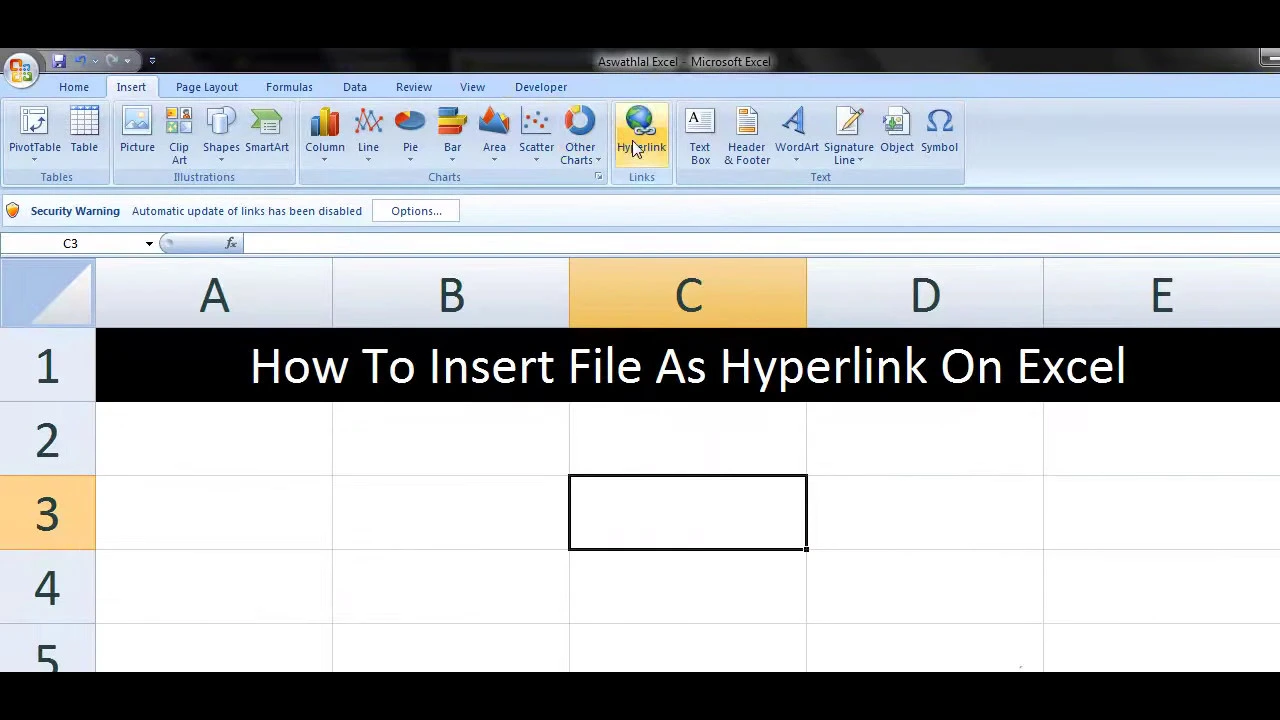Click inside the formula bar
The height and width of the screenshot is (720, 1280).
tap(760, 243)
